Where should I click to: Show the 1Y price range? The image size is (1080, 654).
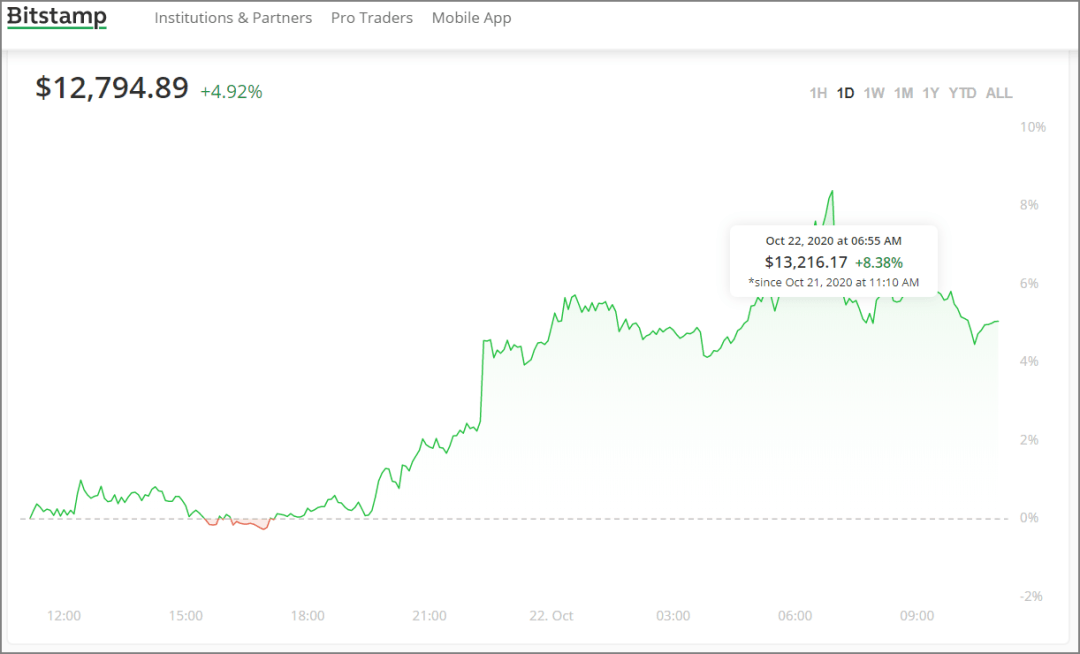[931, 93]
